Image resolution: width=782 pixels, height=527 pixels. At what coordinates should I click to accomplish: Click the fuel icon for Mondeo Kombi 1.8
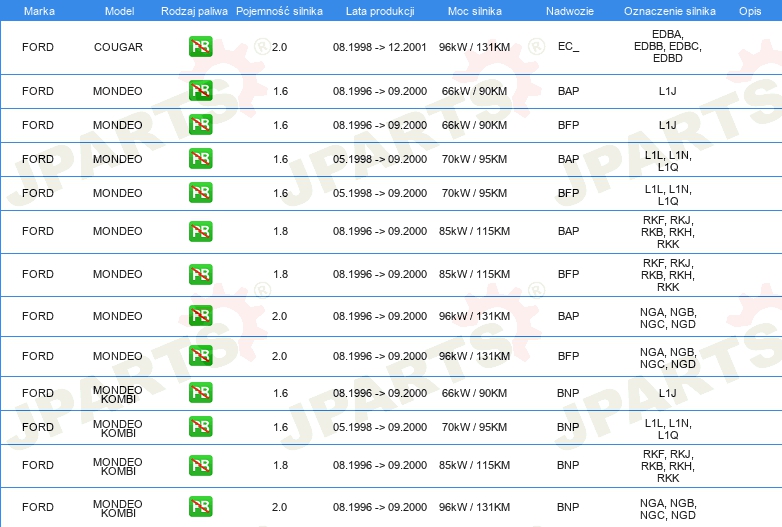coord(200,465)
